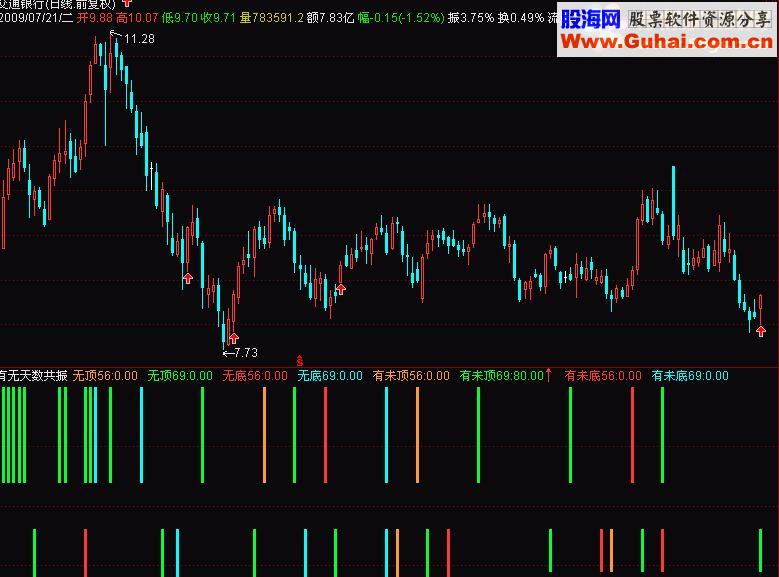This screenshot has height=577, width=779.
Task: Click the red up arrow under the latest candle
Action: tap(761, 331)
